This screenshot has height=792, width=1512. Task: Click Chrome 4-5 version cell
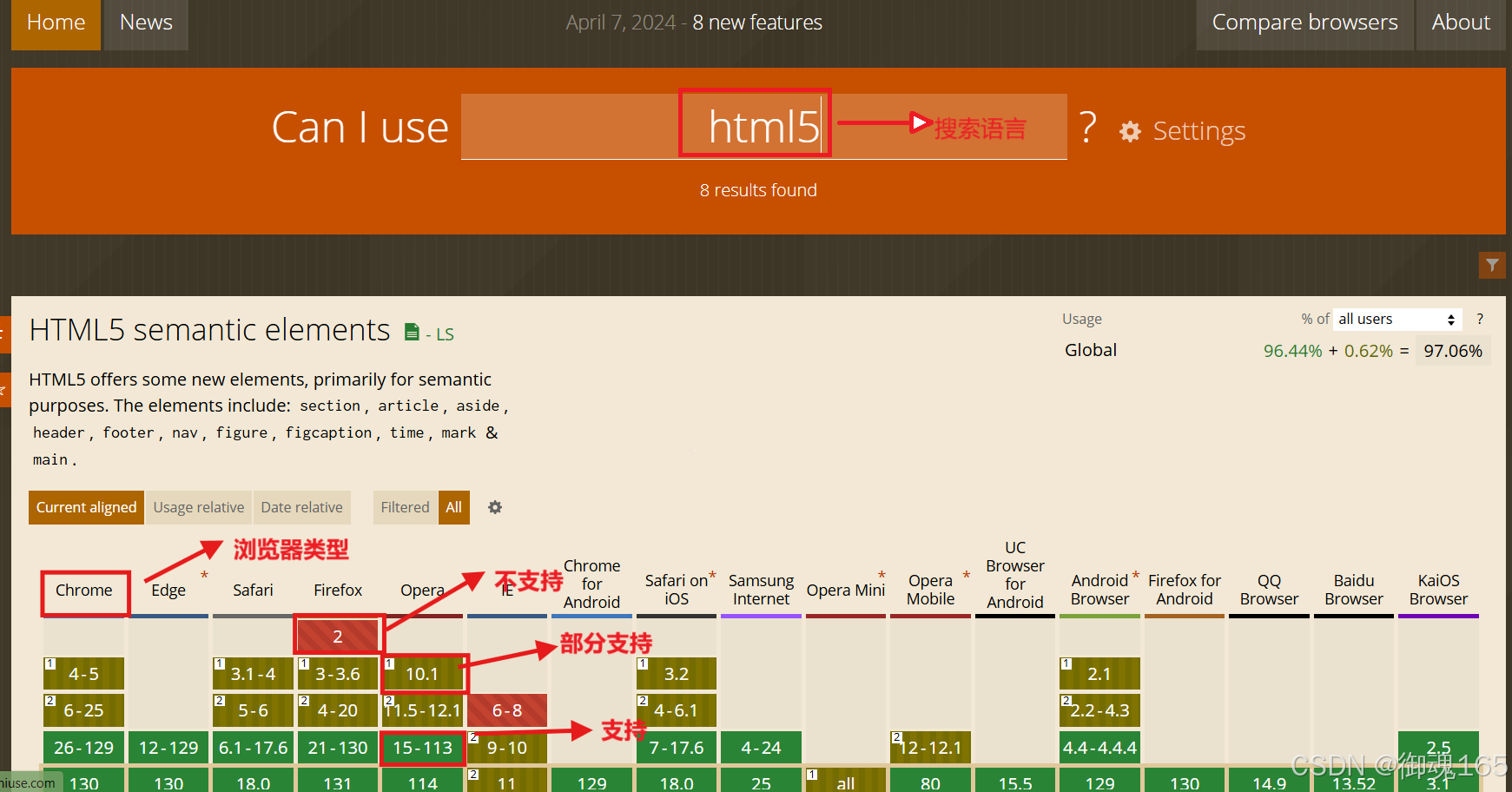(x=84, y=674)
